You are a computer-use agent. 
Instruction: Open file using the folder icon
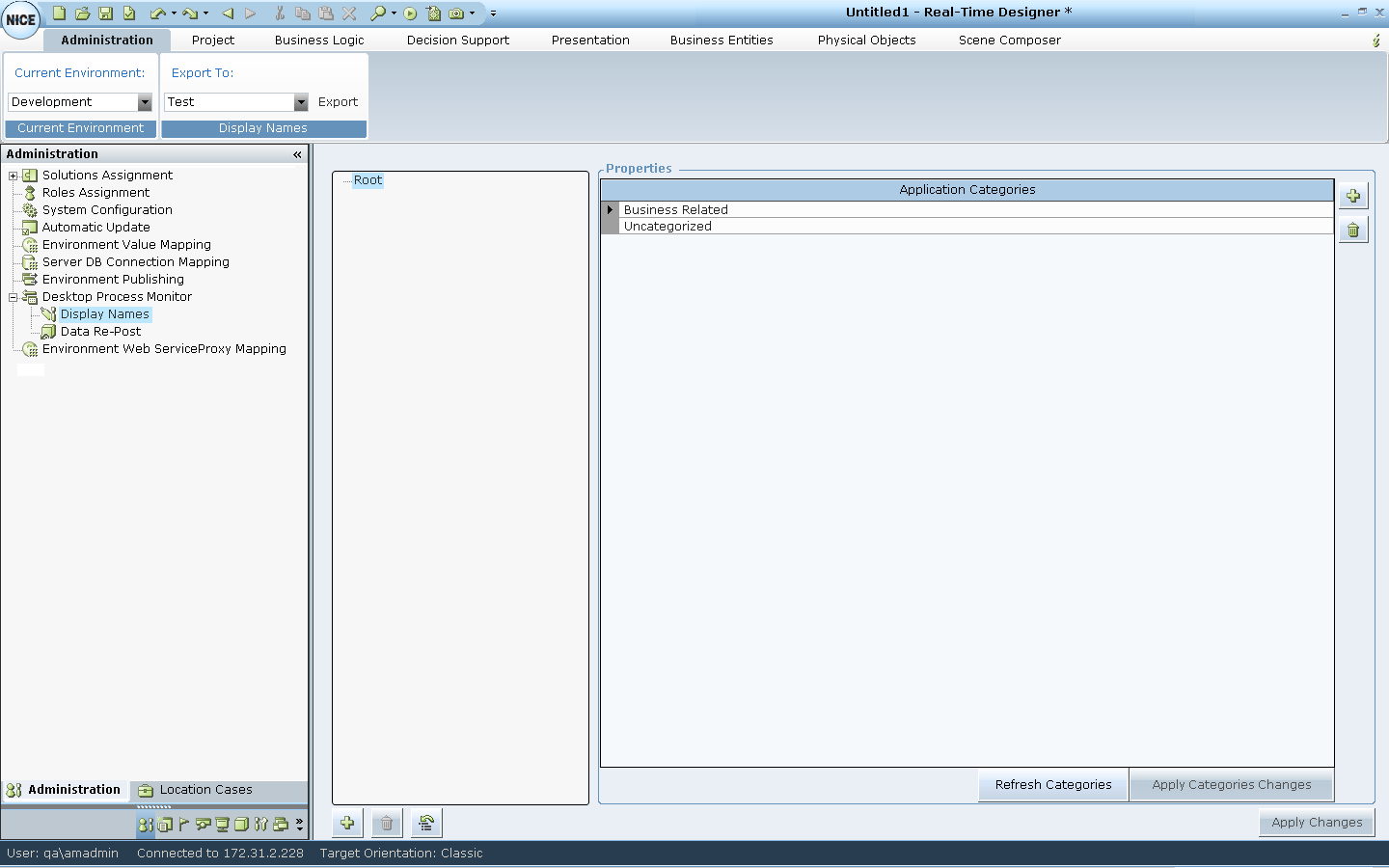(x=83, y=14)
